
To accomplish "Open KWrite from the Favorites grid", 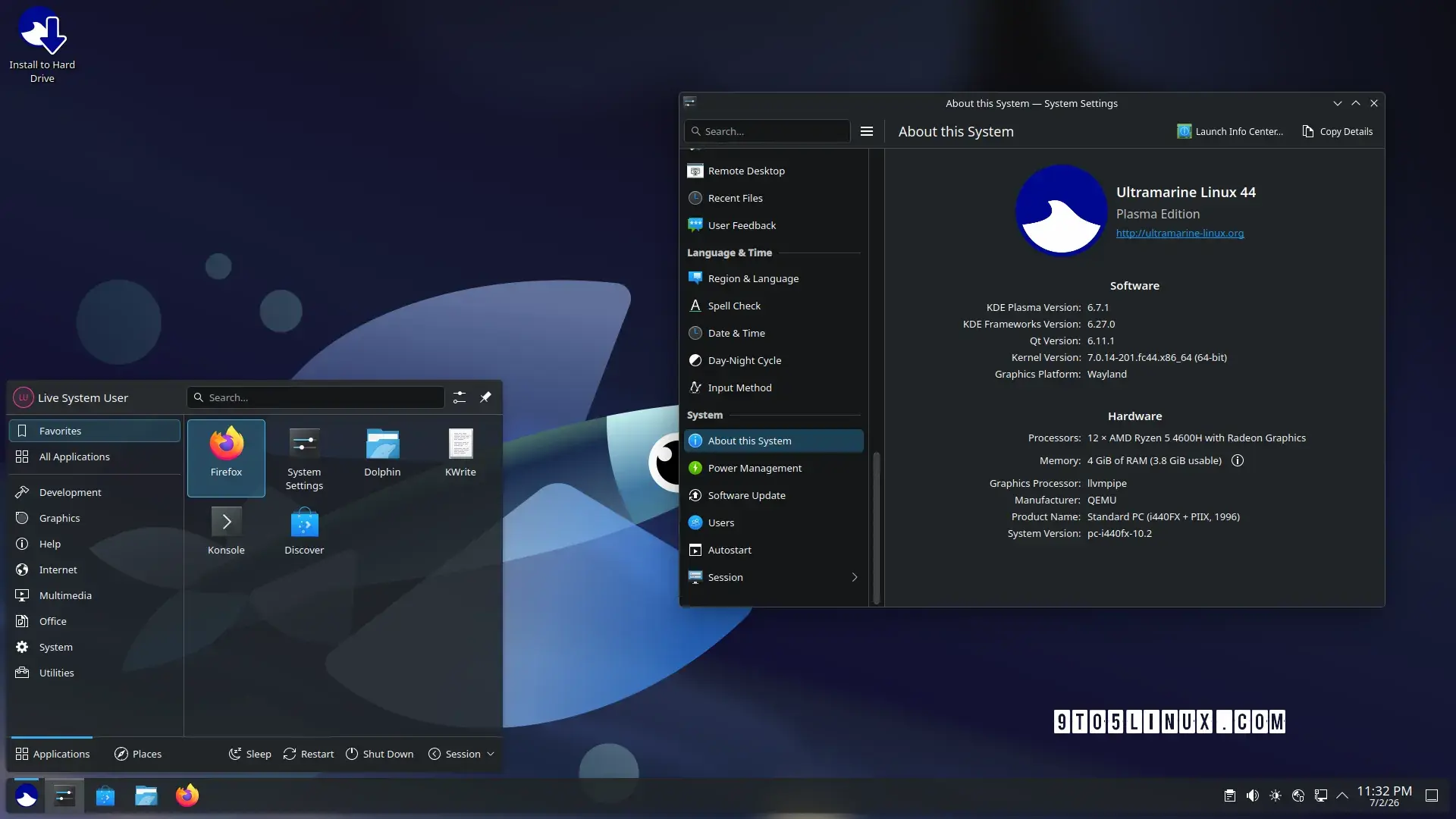I will pos(460,458).
